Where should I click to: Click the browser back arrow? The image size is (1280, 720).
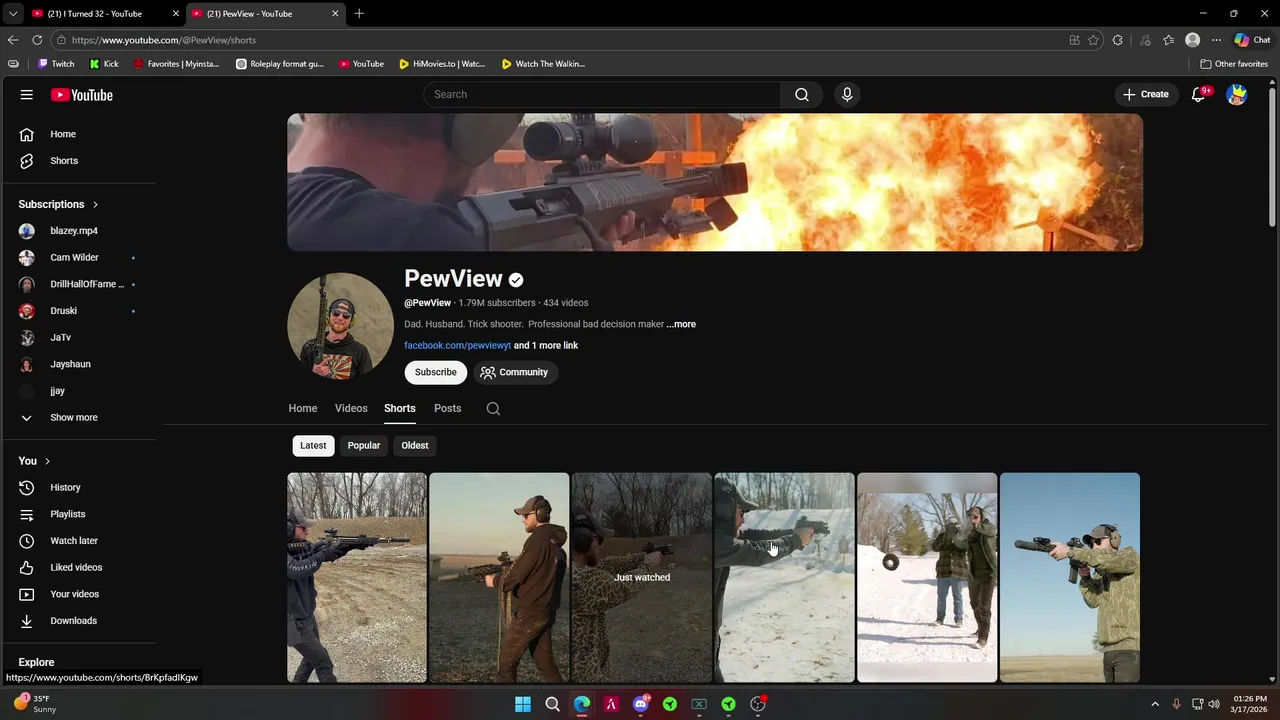(13, 40)
